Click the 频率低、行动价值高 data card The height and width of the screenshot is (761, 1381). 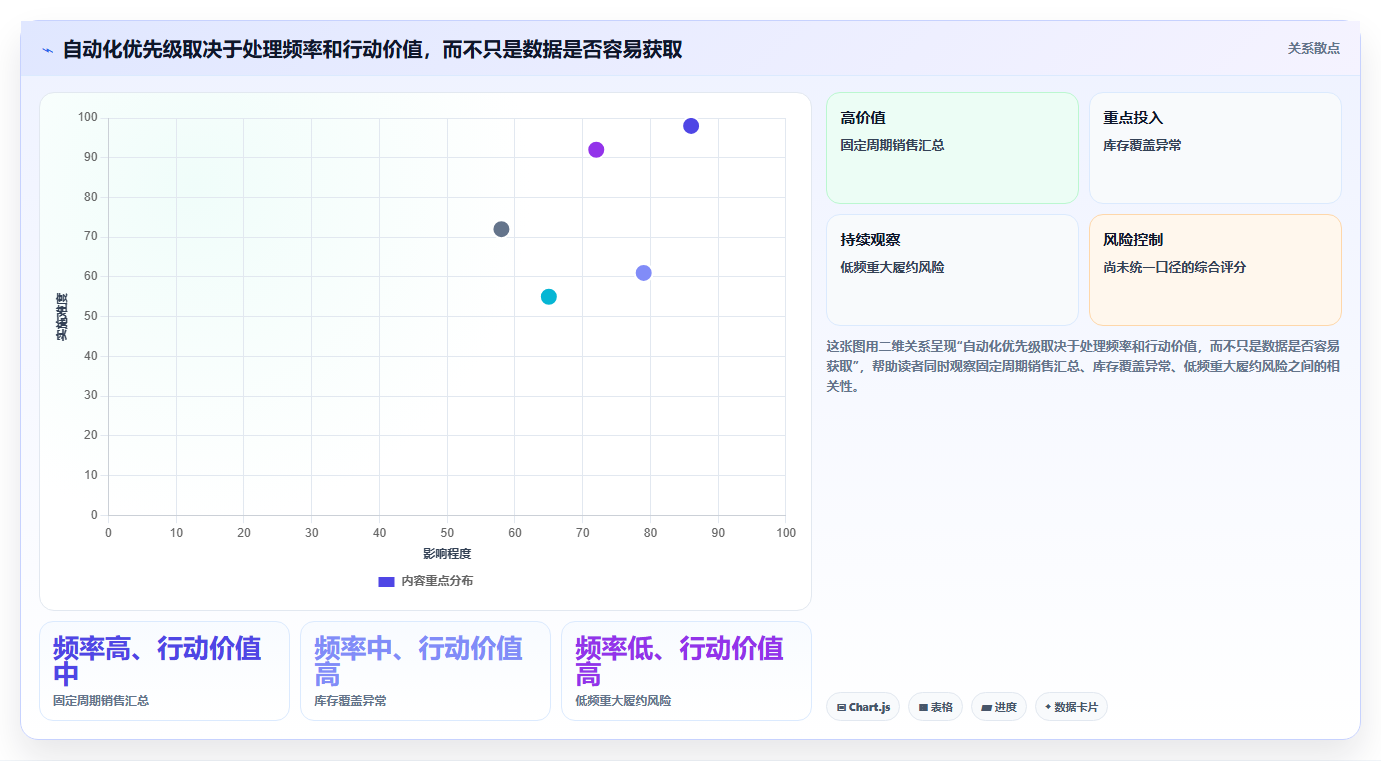point(686,671)
